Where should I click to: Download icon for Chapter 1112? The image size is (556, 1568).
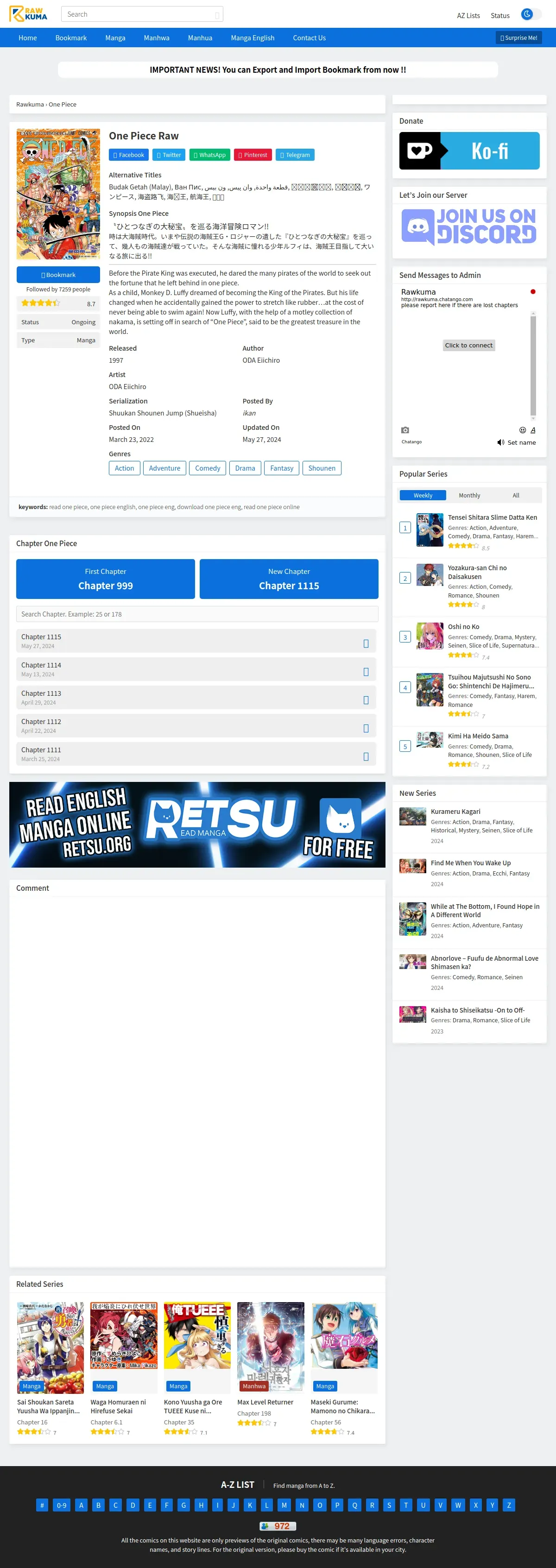tap(366, 729)
